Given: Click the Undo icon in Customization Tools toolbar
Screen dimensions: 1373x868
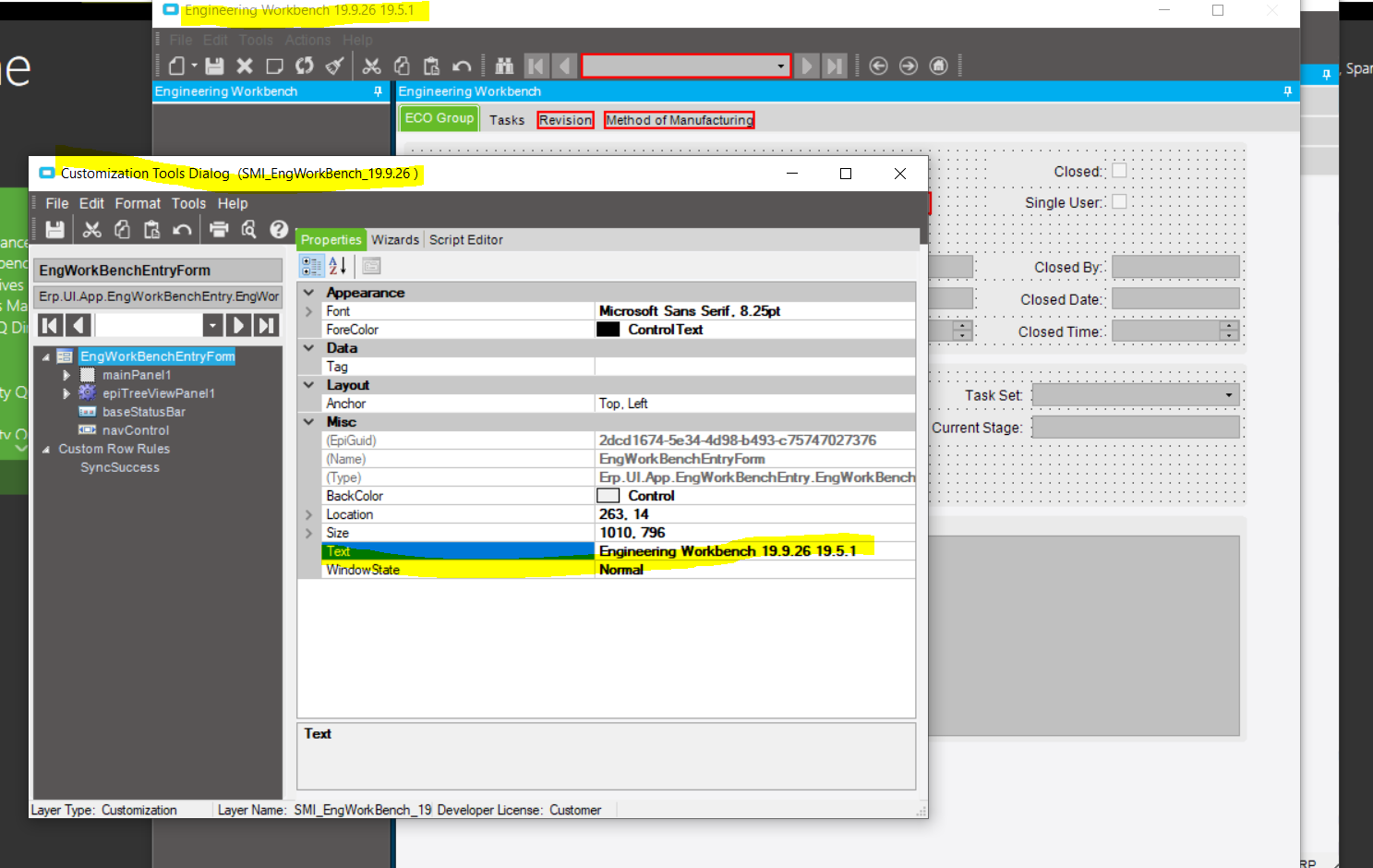Looking at the screenshot, I should [182, 229].
